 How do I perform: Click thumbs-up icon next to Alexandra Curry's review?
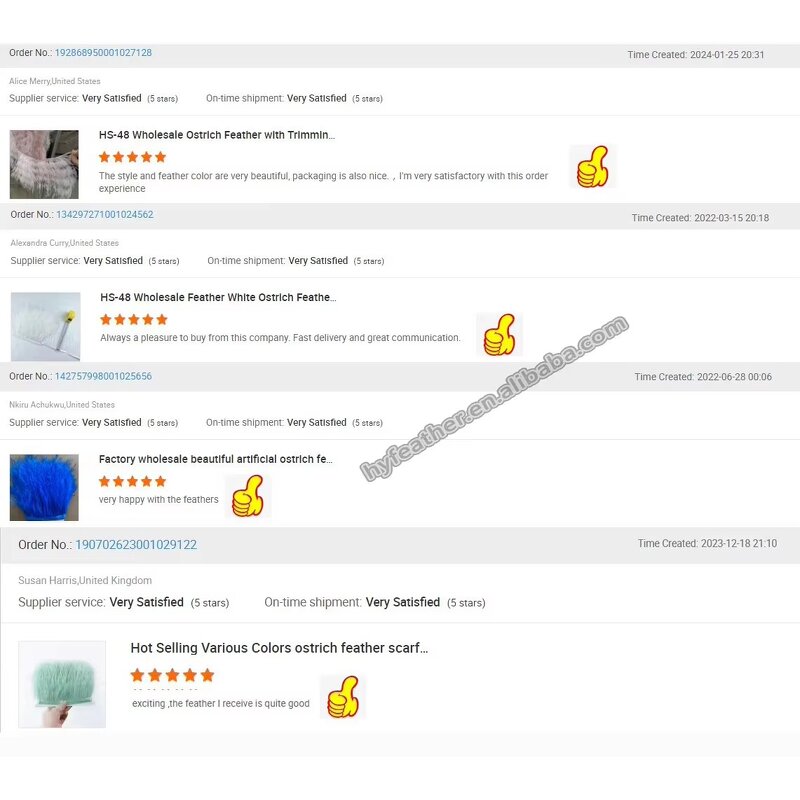pyautogui.click(x=499, y=335)
